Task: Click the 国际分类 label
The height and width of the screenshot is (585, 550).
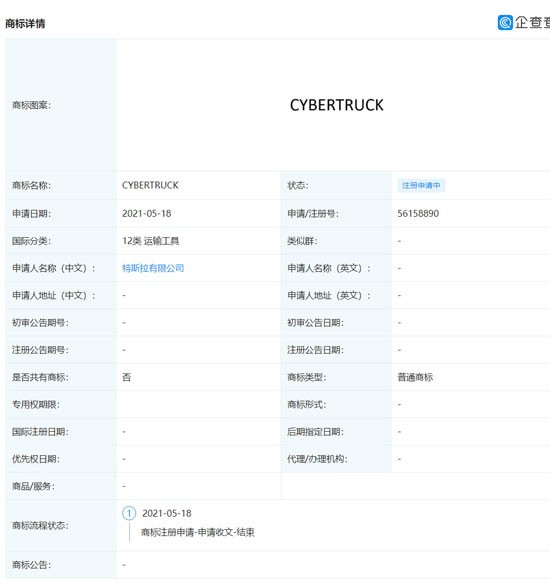Action: click(x=31, y=241)
